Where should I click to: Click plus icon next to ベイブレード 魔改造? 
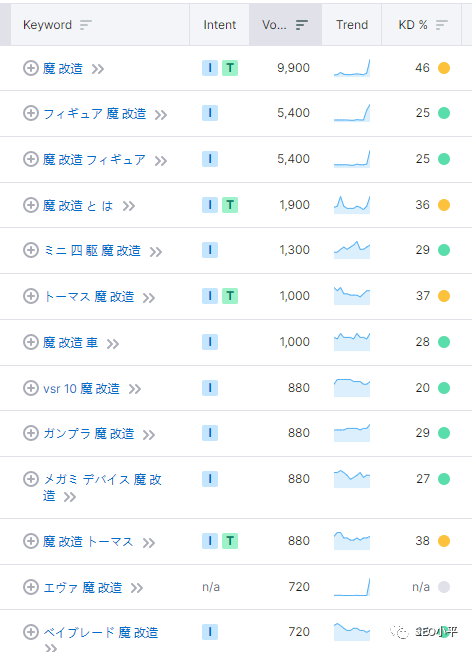tap(30, 632)
